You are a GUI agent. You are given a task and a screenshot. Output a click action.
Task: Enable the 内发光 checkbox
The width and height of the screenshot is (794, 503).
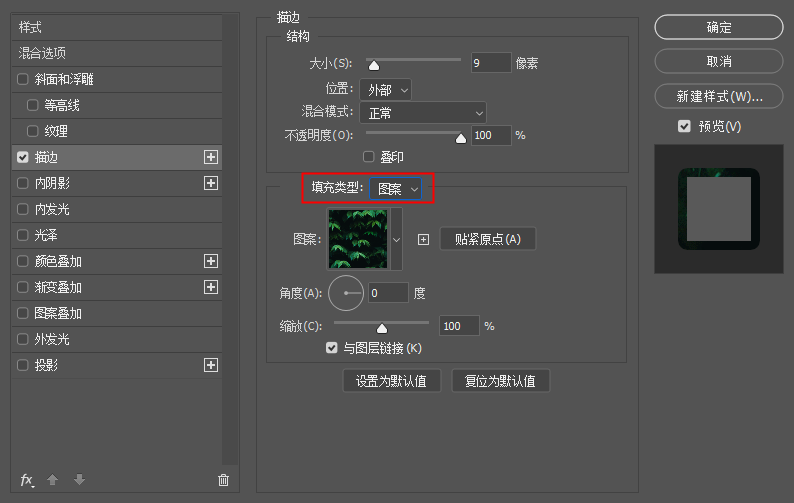23,209
